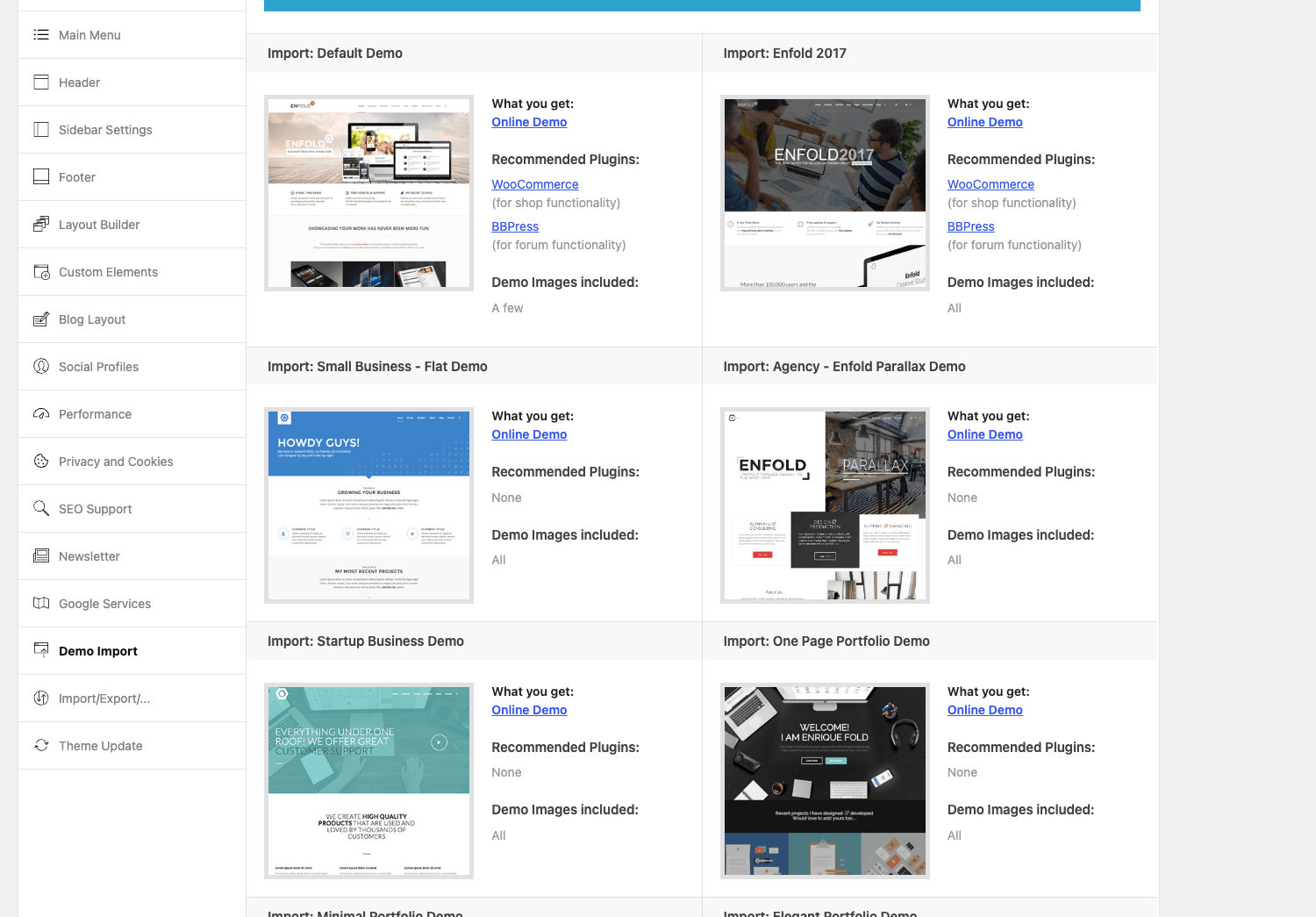
Task: Open the Google Services tab
Action: click(132, 604)
